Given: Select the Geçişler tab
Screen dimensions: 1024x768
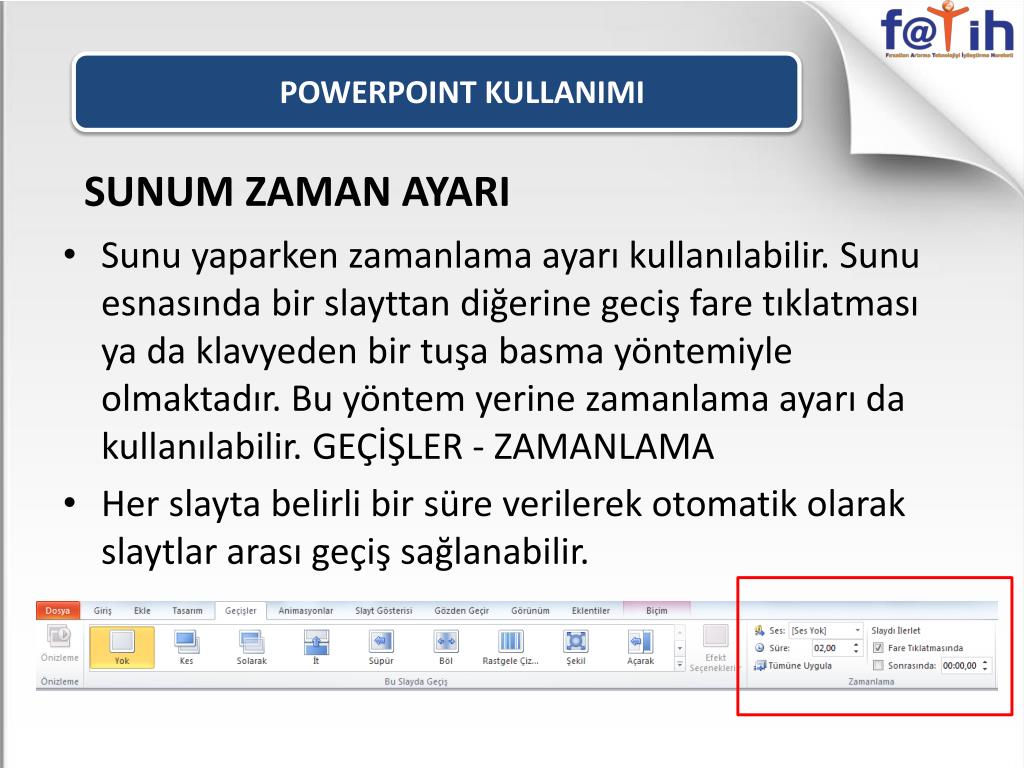Looking at the screenshot, I should (241, 611).
